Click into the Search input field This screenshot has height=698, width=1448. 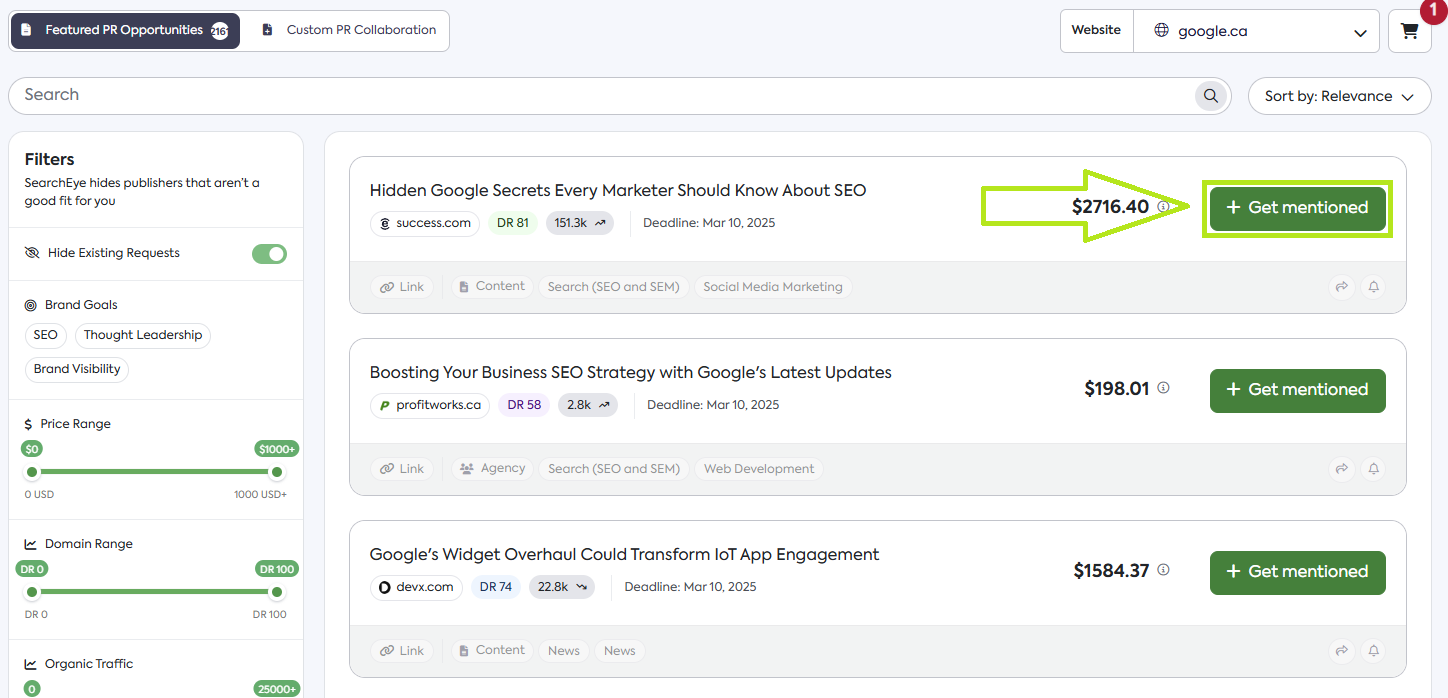point(600,95)
